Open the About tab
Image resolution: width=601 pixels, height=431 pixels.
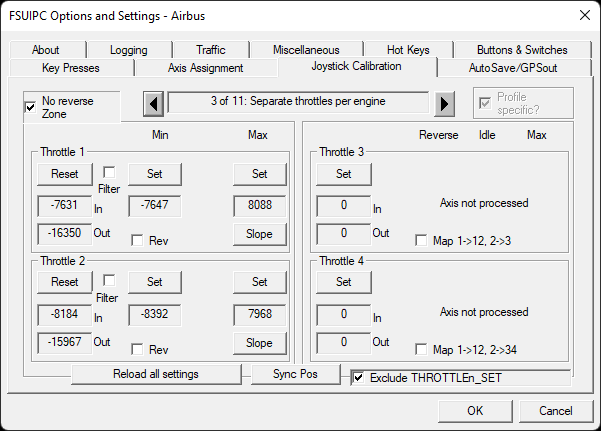point(46,50)
